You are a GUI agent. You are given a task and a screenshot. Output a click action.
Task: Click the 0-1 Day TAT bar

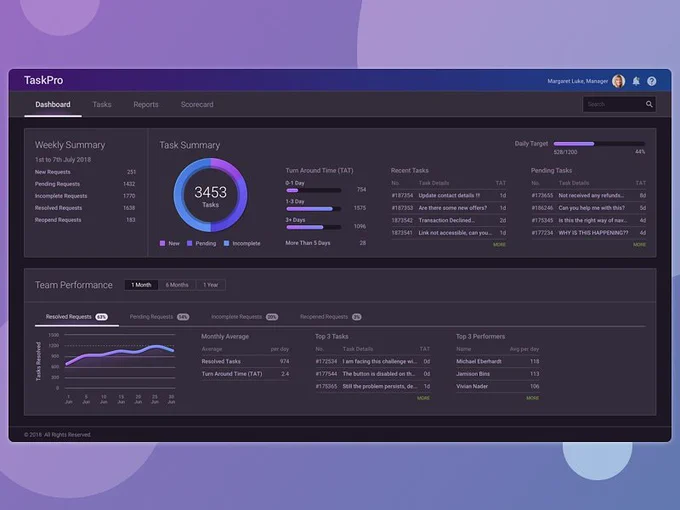[x=314, y=190]
